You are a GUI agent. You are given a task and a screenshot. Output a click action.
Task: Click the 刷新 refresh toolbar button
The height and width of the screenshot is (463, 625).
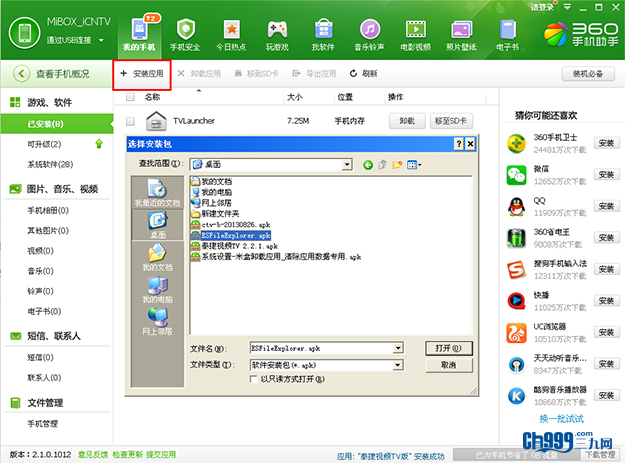coord(364,73)
